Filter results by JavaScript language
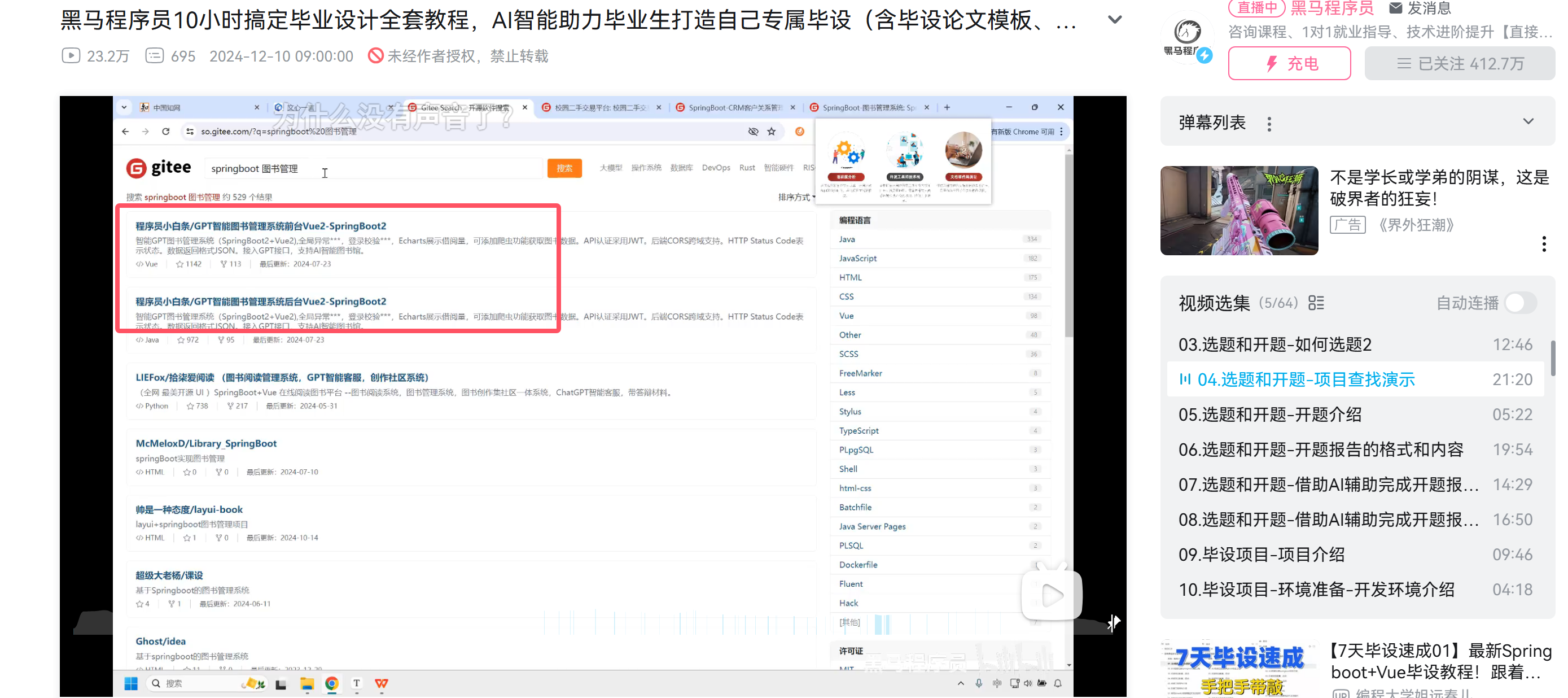 tap(940, 258)
